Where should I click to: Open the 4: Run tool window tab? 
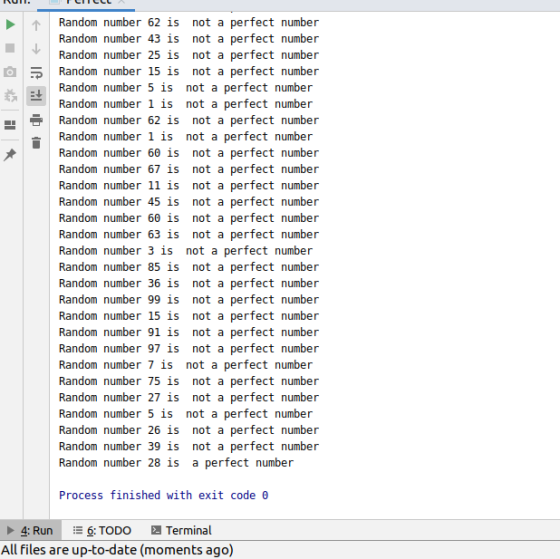coord(31,530)
